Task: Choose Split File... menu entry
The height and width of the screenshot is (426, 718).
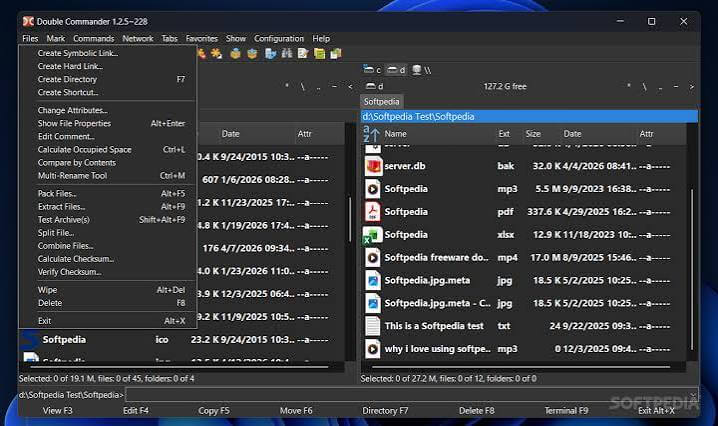Action: [x=108, y=233]
